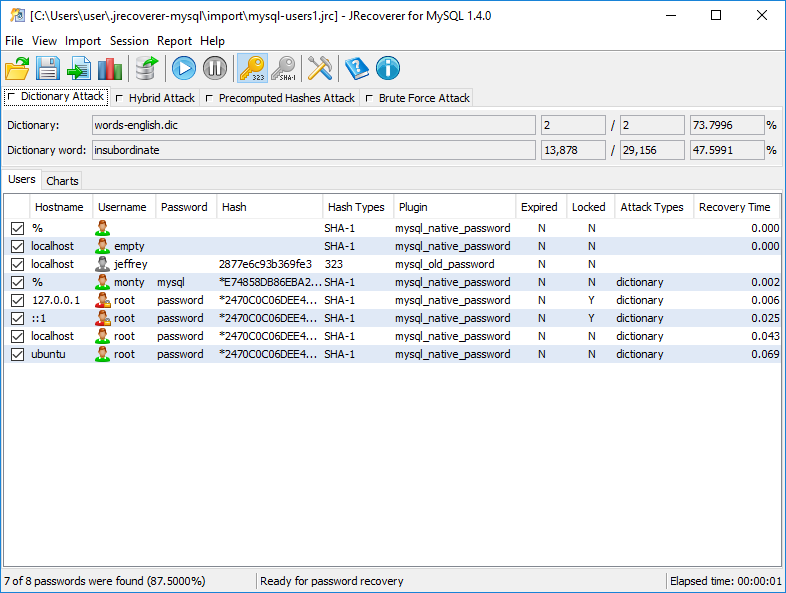
Task: Maximize the JRecoverer window
Action: (716, 16)
